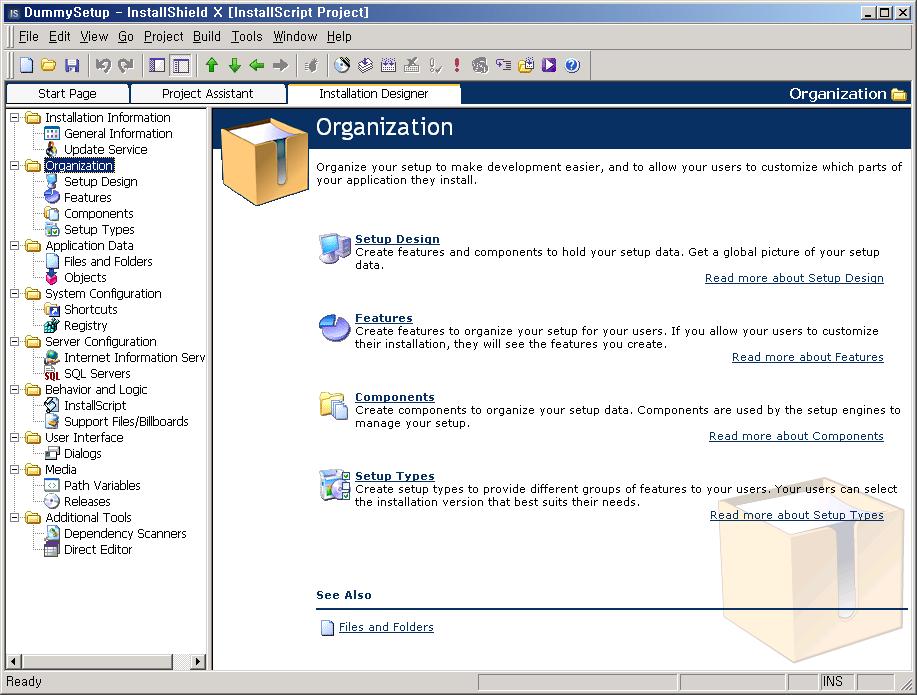
Task: Click the Redo arrow icon
Action: point(126,65)
